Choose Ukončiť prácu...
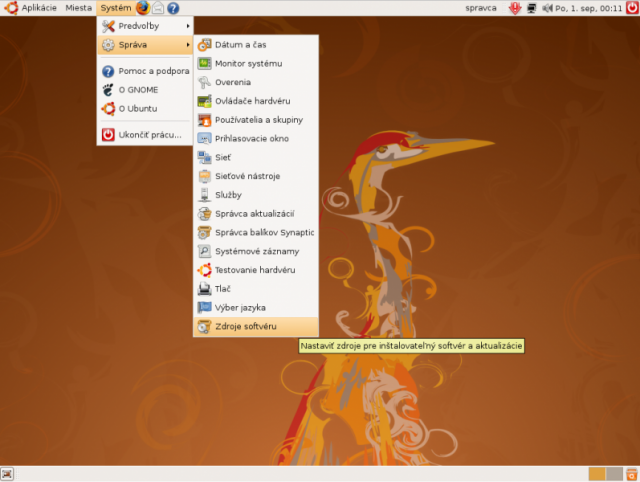The width and height of the screenshot is (640, 482). 145,135
